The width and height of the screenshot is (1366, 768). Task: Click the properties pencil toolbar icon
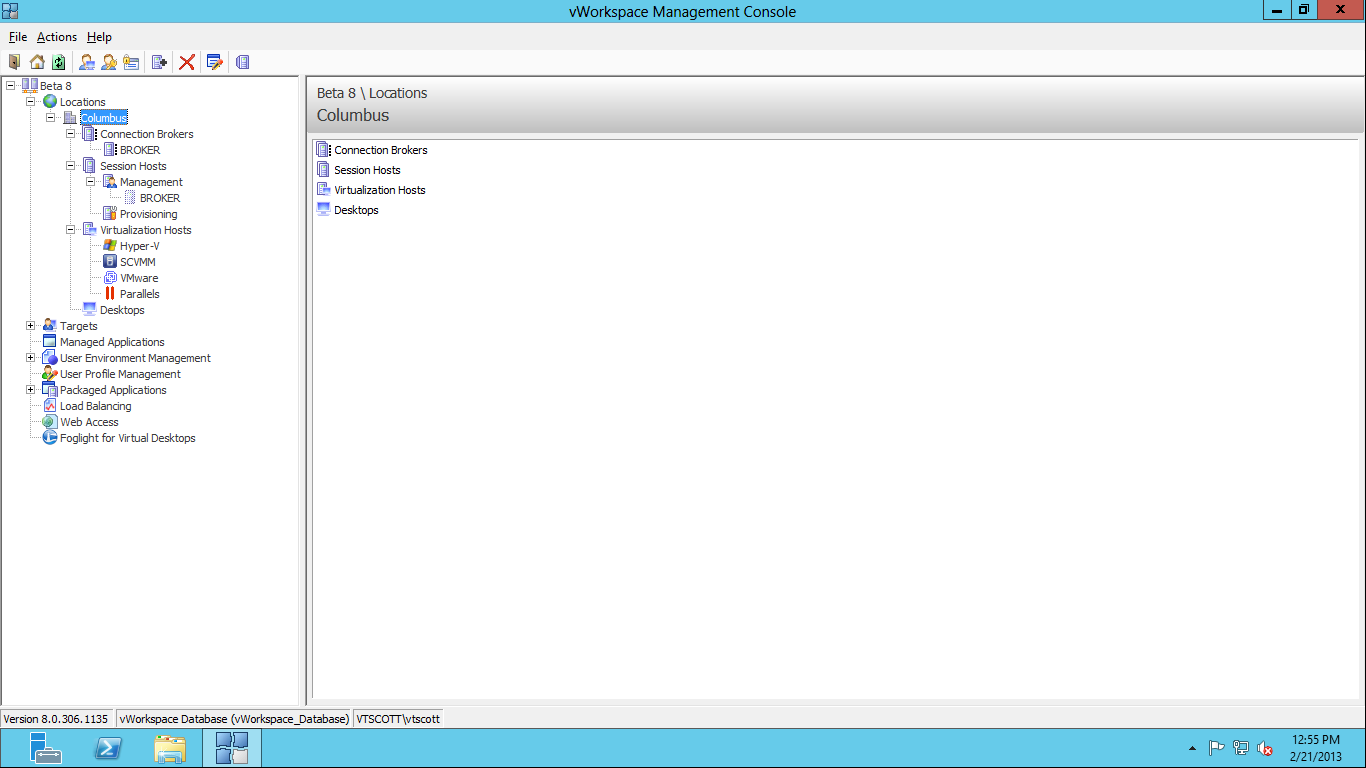[214, 62]
